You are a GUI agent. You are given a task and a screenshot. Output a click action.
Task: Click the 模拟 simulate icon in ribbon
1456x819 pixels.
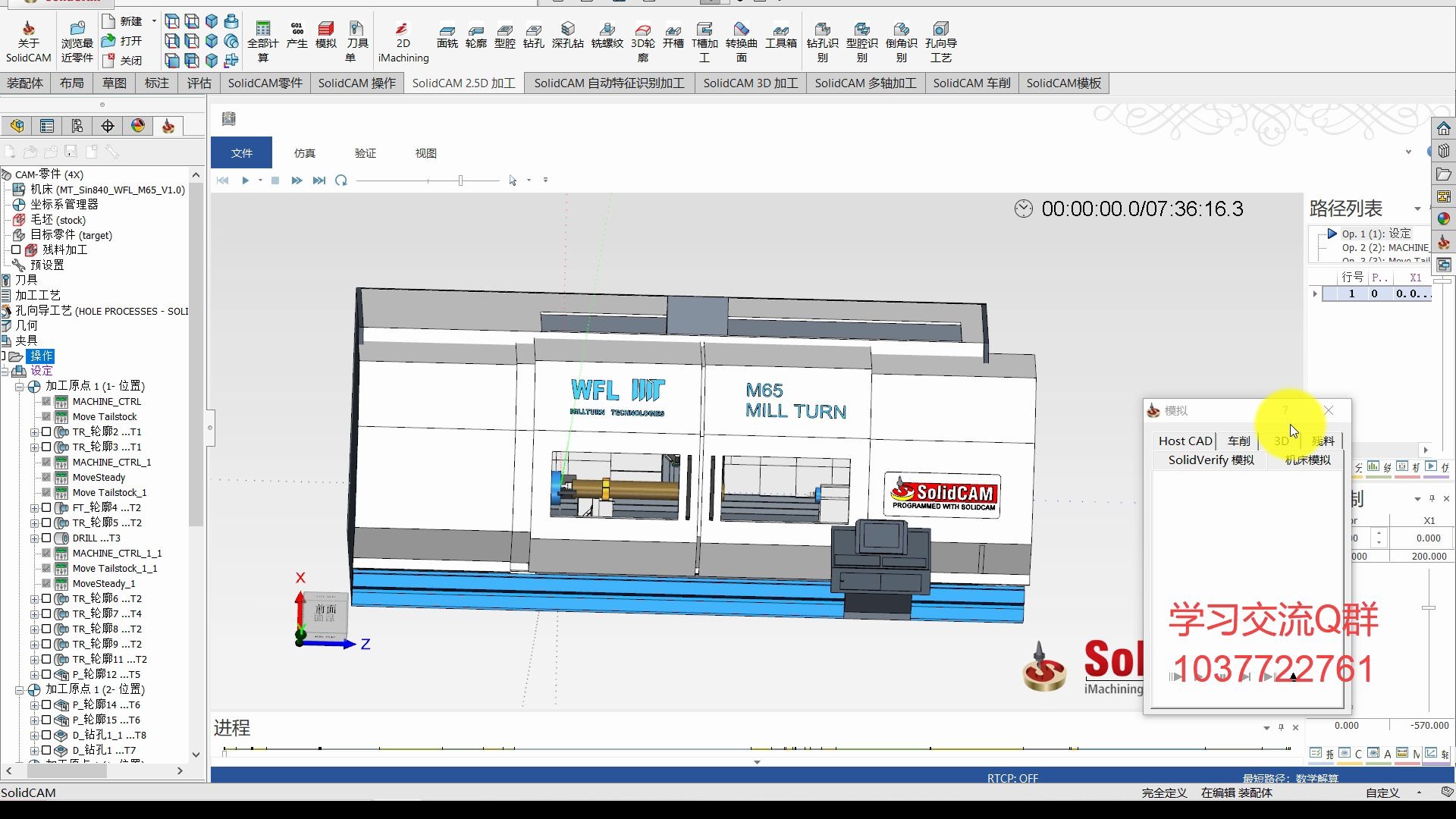point(325,35)
